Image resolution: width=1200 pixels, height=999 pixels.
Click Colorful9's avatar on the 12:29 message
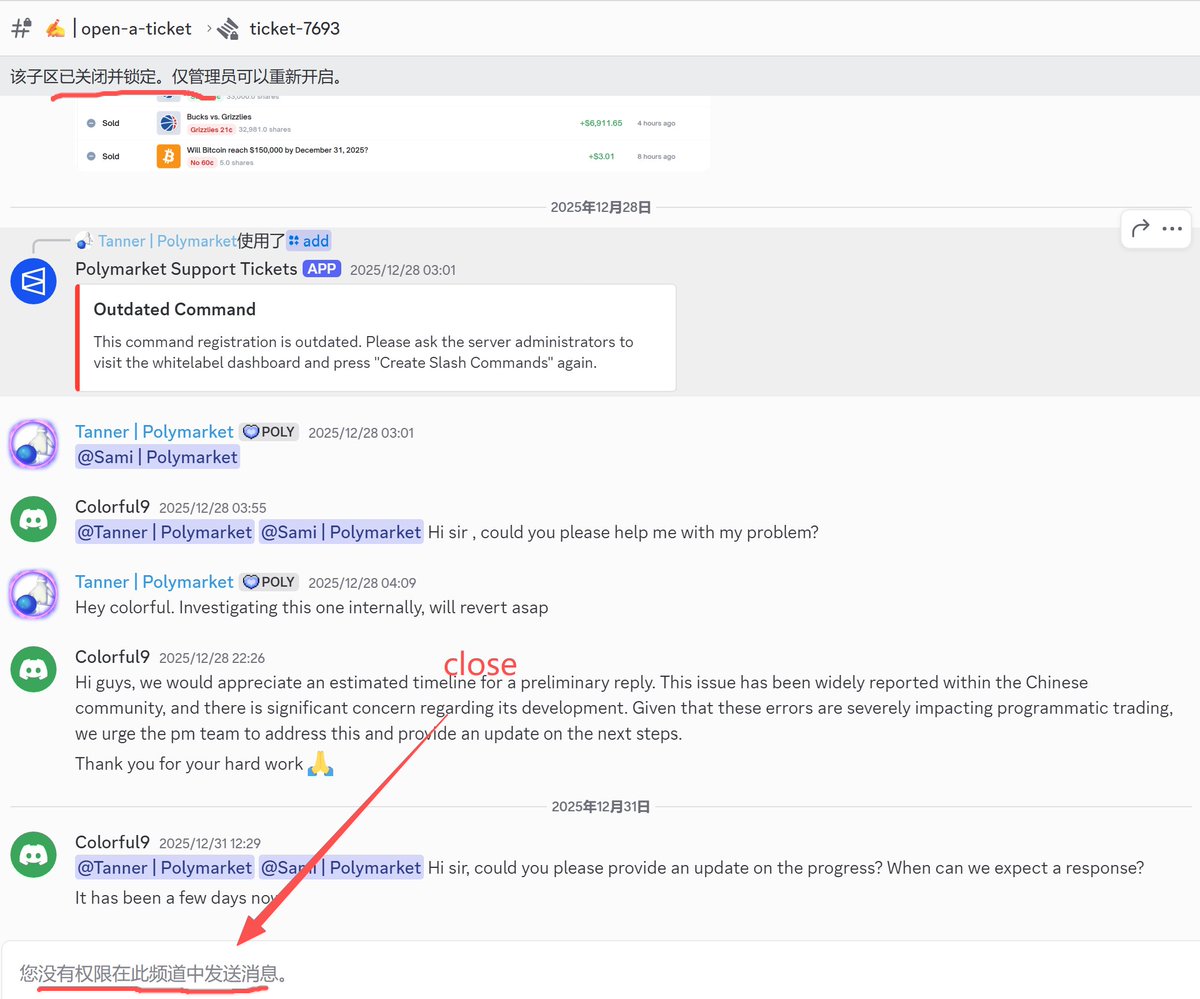pyautogui.click(x=33, y=854)
